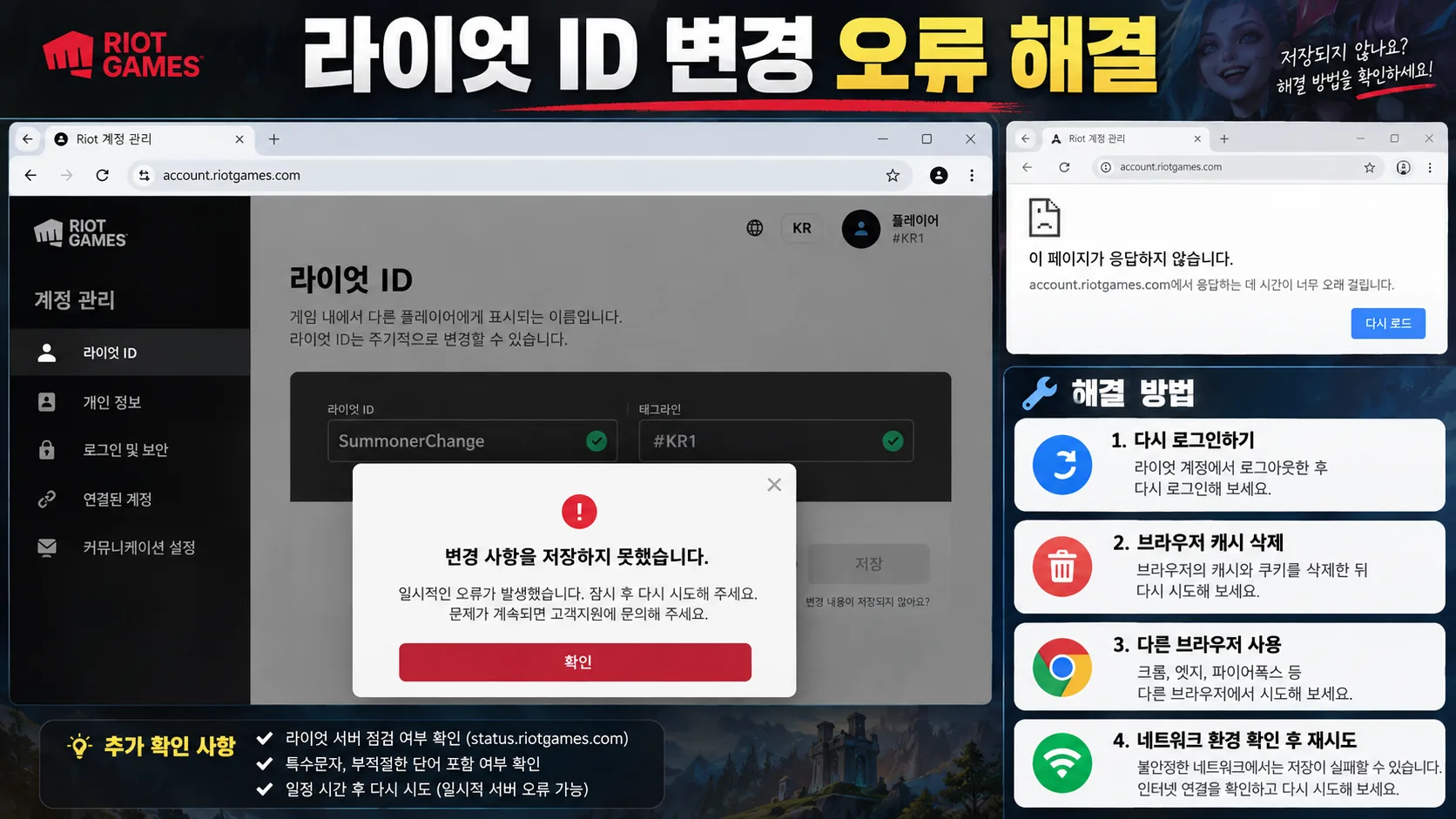Reload page in second browser window
This screenshot has width=1456, height=819.
click(x=1064, y=167)
